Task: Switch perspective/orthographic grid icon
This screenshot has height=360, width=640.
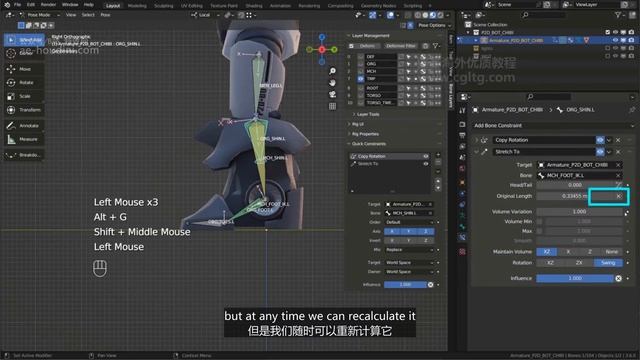Action: click(333, 106)
